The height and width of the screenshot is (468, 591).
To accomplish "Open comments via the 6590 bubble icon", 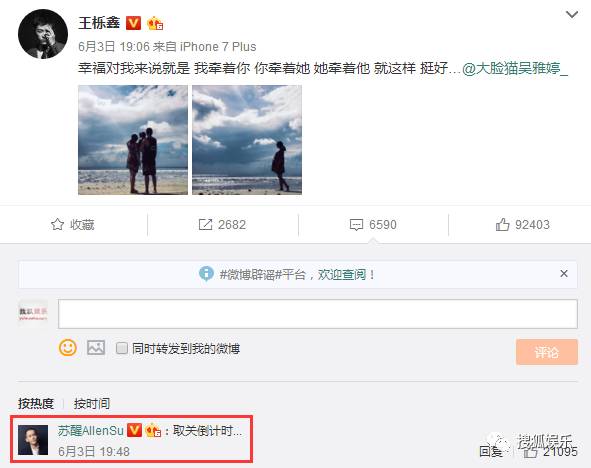I will click(x=356, y=225).
